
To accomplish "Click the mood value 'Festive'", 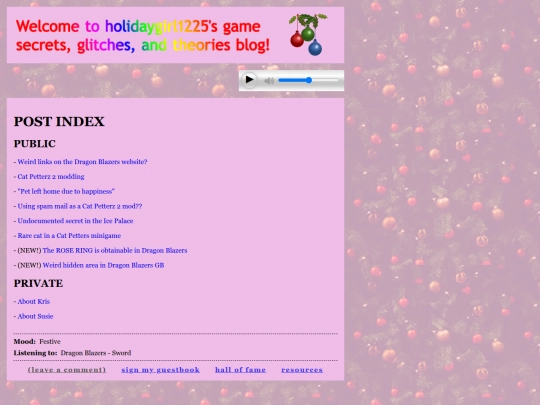I will (x=50, y=342).
